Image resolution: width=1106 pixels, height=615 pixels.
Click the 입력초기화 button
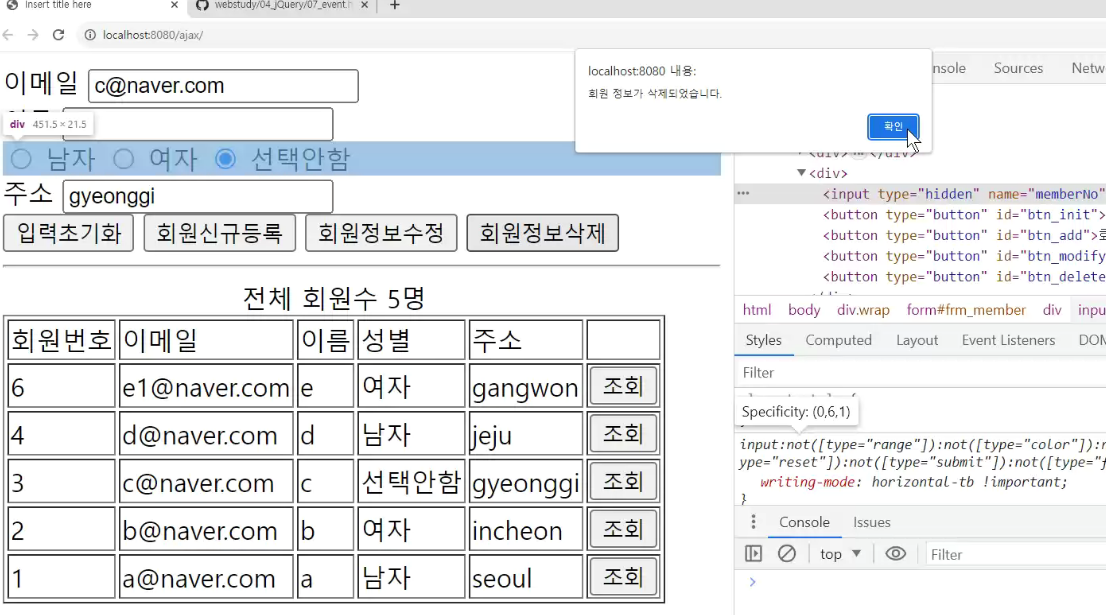coord(68,233)
